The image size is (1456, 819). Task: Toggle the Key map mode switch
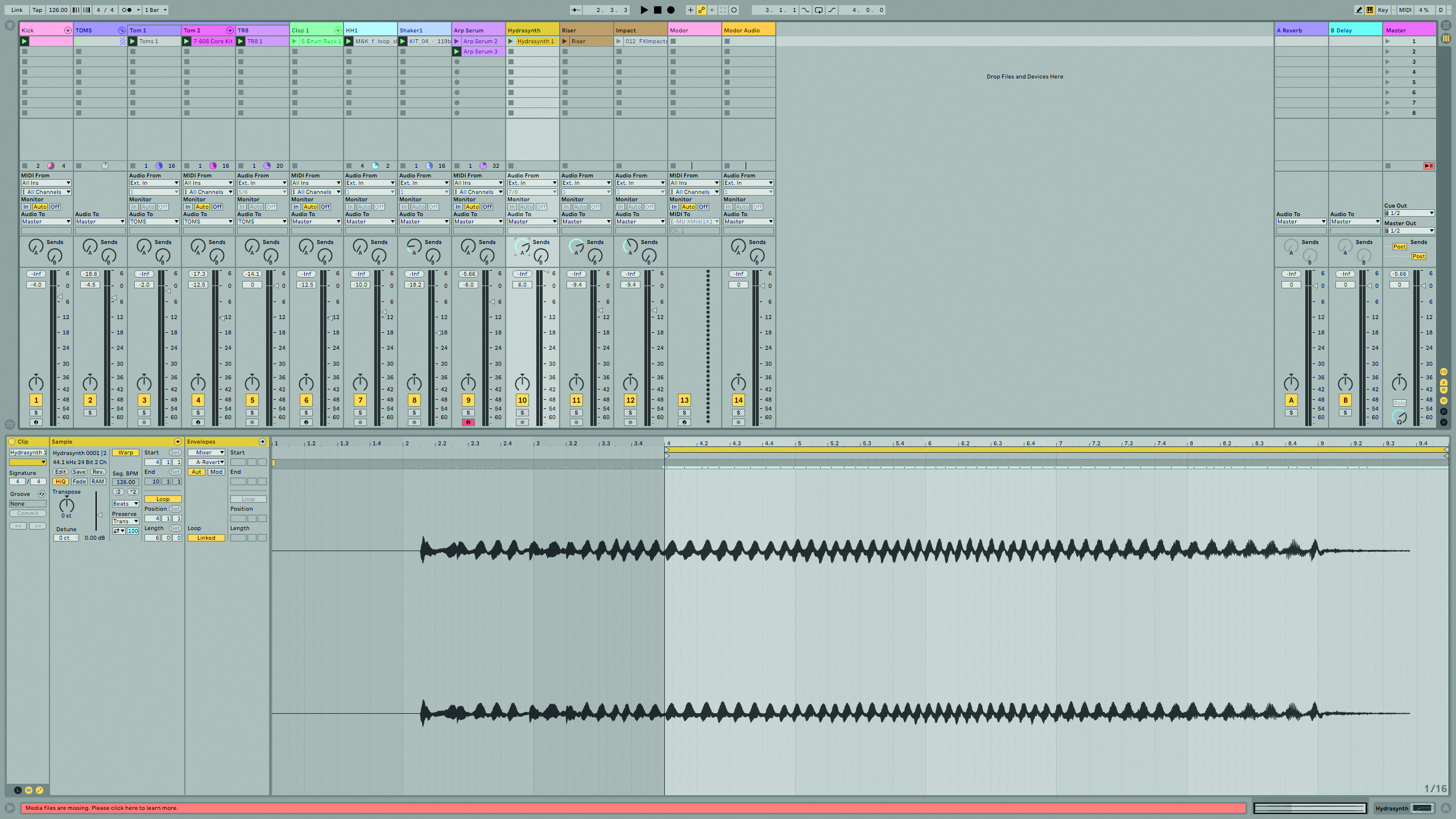[x=1383, y=10]
